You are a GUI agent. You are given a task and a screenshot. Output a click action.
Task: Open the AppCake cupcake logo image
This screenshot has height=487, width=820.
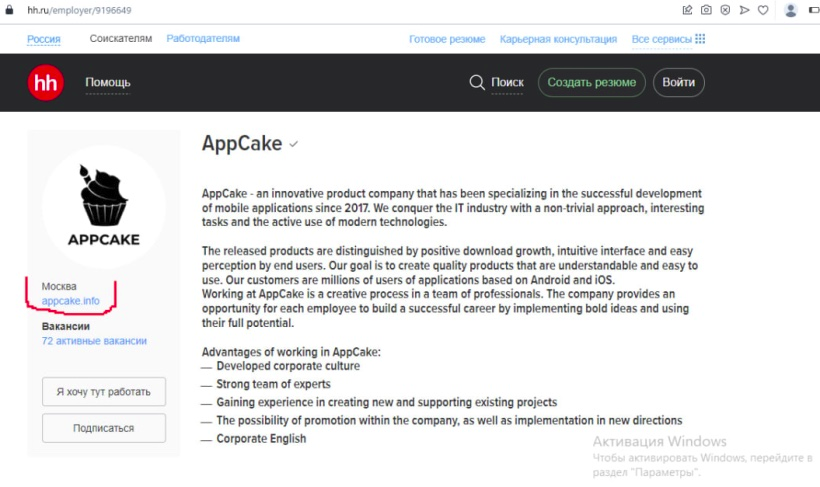[x=104, y=207]
